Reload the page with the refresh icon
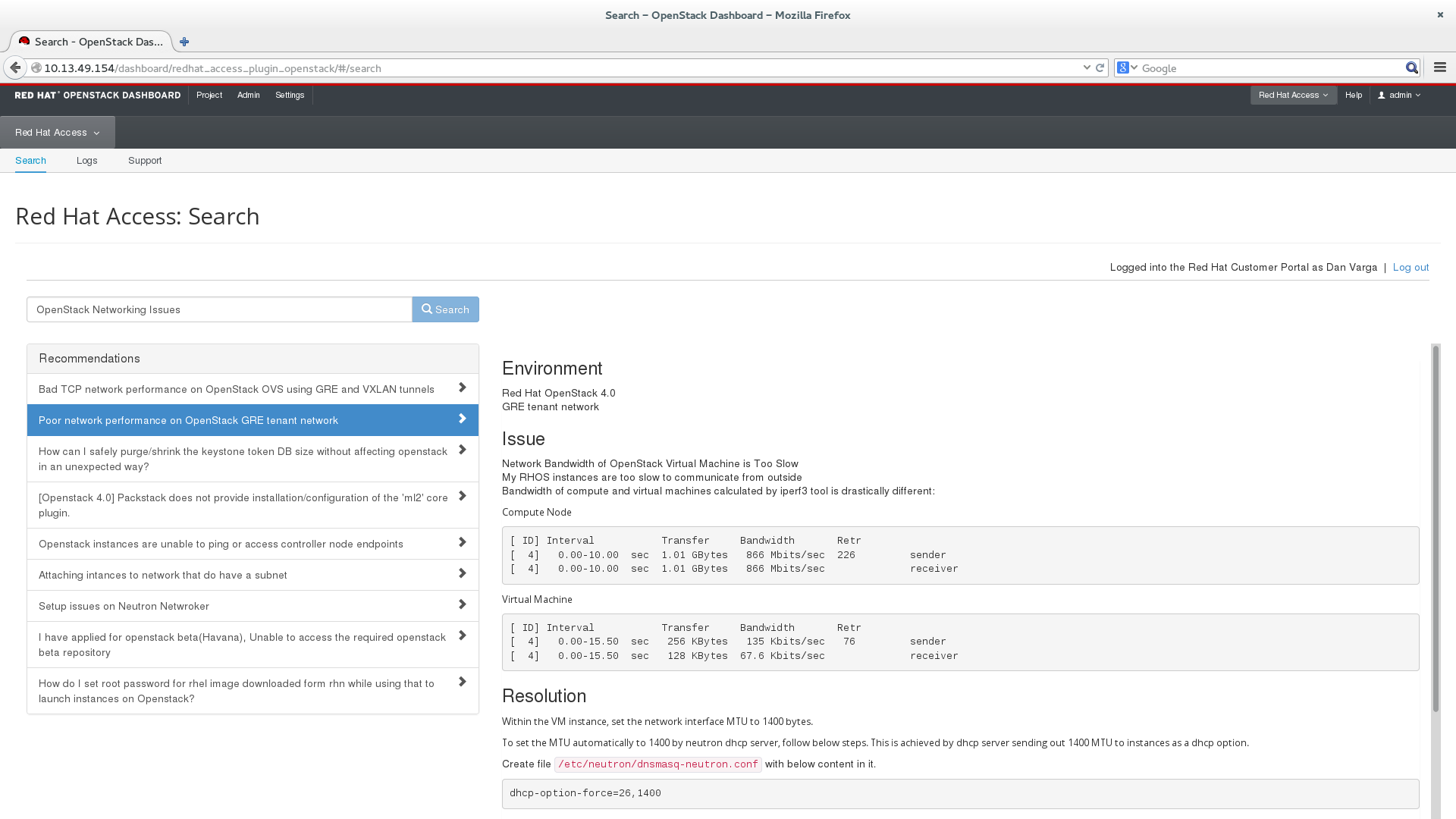This screenshot has width=1456, height=819. [1100, 67]
